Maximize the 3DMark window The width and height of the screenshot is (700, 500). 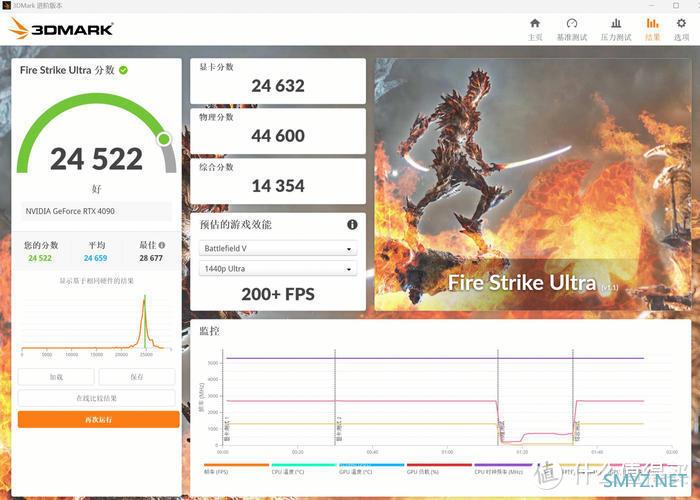click(676, 5)
